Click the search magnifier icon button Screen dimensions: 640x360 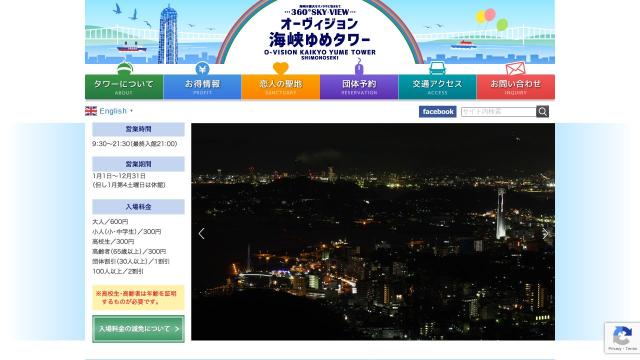542,111
